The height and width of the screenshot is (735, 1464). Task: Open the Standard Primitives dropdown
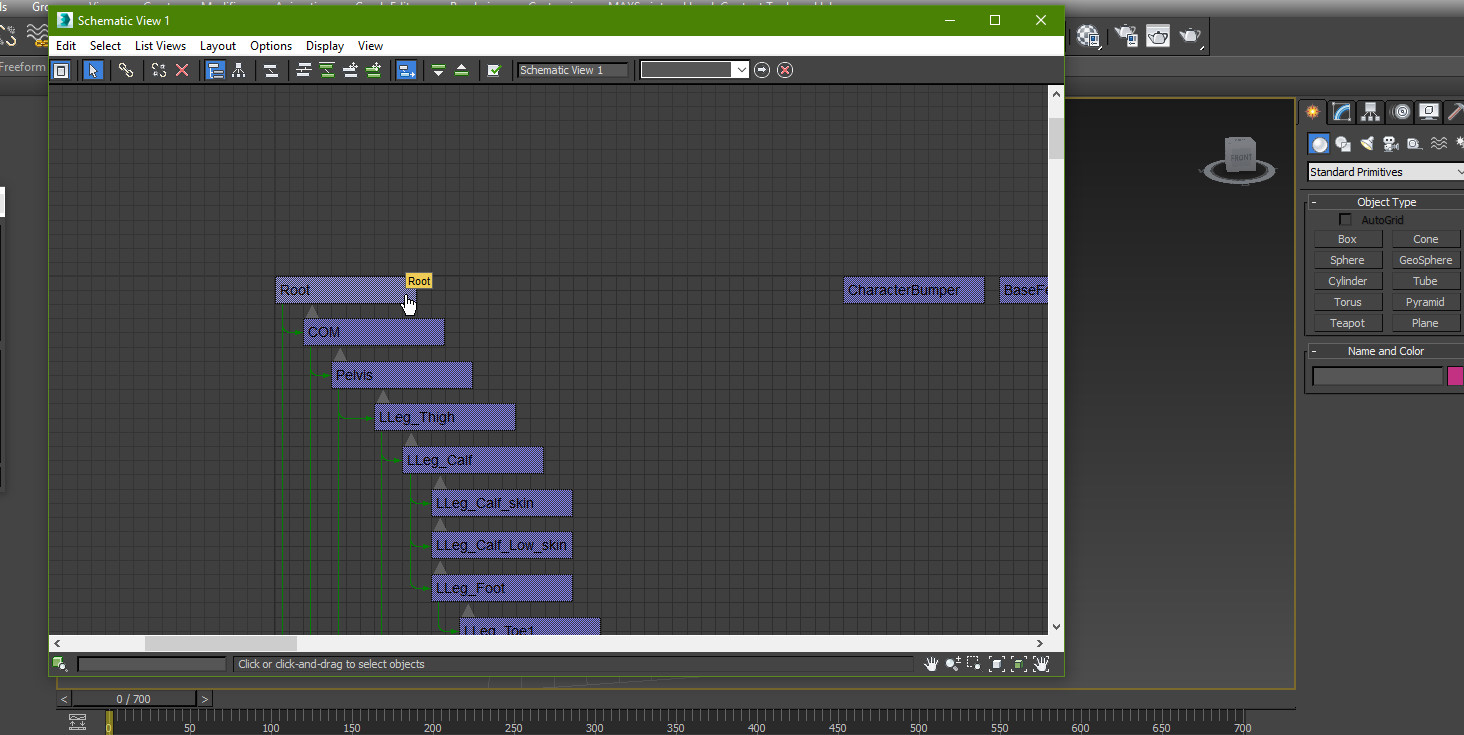click(1385, 172)
